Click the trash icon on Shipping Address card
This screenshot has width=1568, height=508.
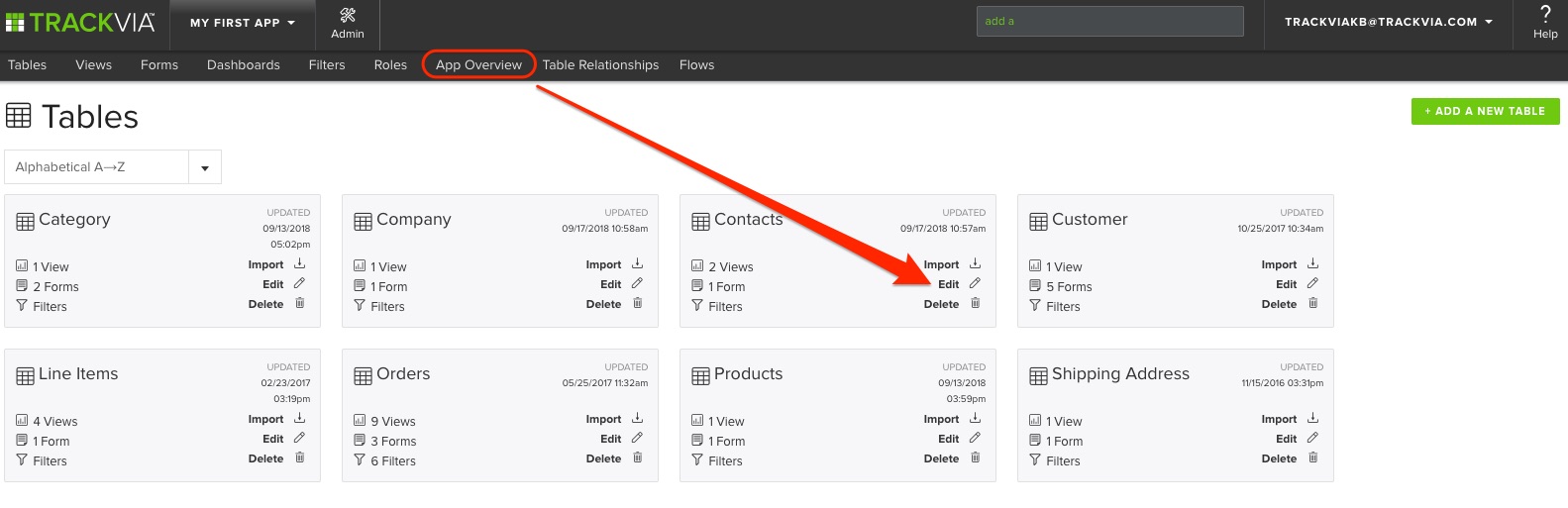(x=1312, y=457)
